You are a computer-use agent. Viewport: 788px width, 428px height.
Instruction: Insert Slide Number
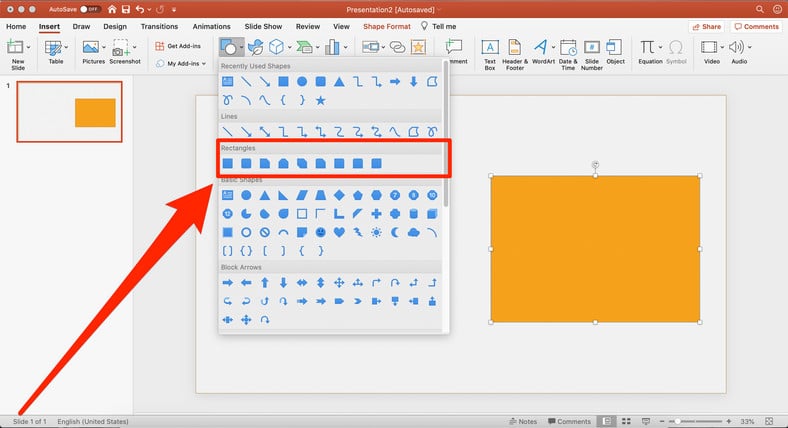592,54
